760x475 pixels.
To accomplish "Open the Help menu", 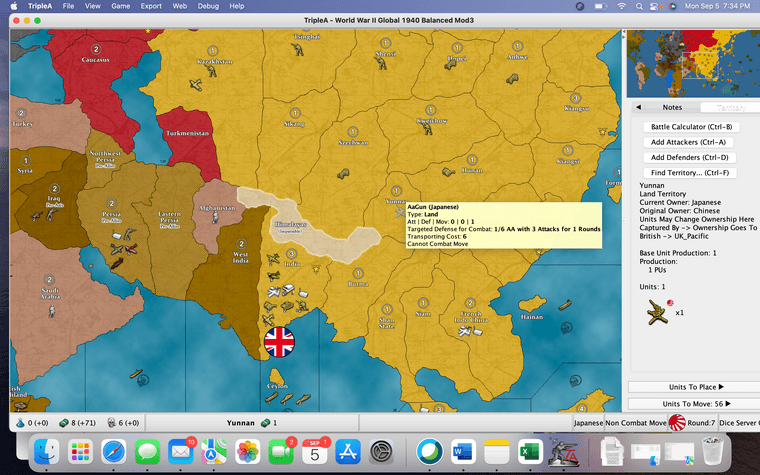I will [x=237, y=6].
